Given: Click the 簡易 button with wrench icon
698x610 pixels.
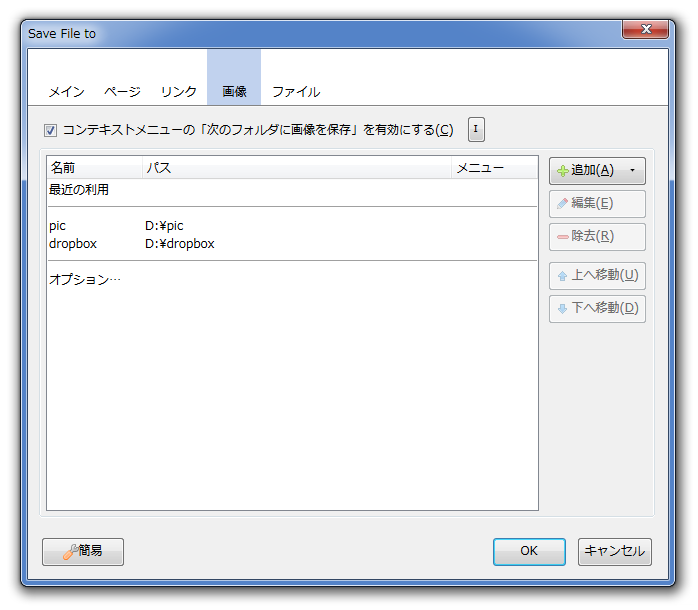Looking at the screenshot, I should (x=83, y=552).
